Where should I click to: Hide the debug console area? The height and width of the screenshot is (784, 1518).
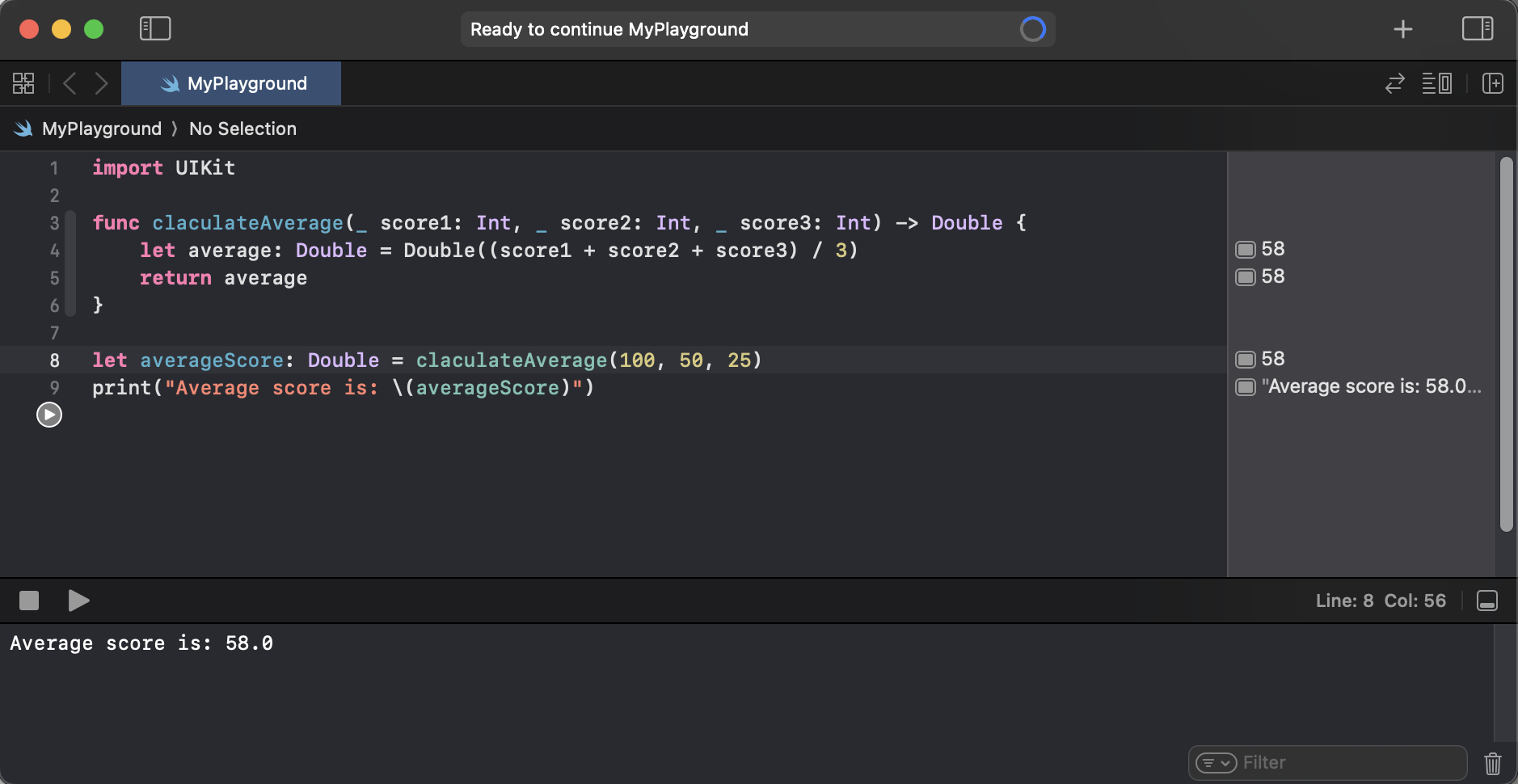(1487, 601)
